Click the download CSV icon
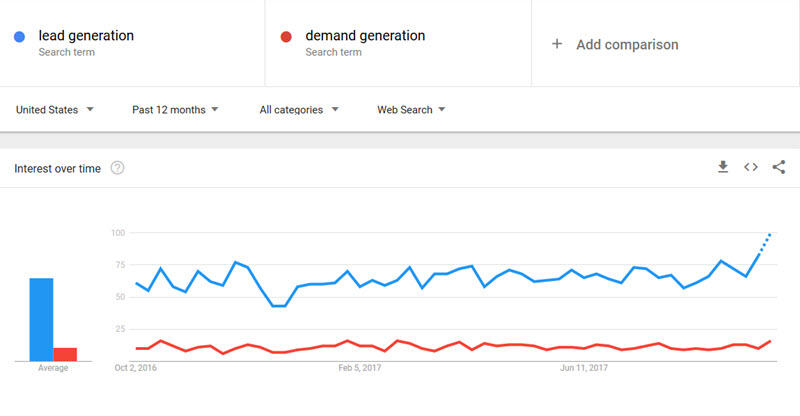Screen dimensions: 800x416 723,167
